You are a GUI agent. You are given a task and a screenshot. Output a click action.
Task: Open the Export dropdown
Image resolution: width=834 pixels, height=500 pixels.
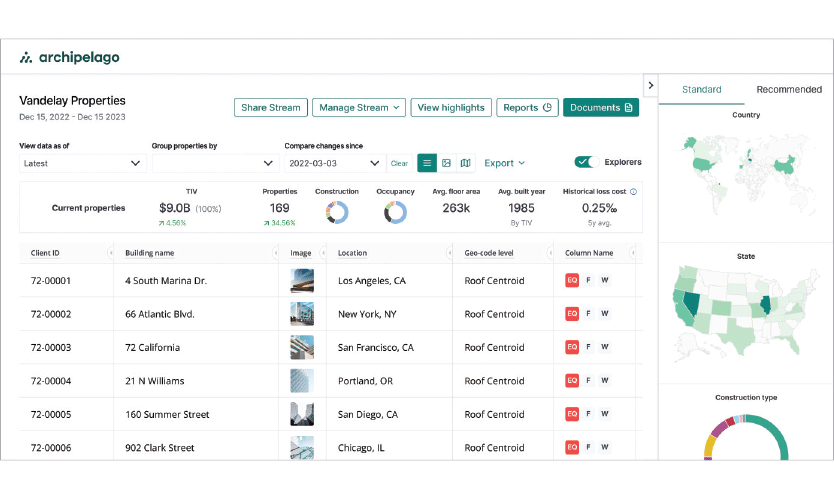[x=504, y=163]
